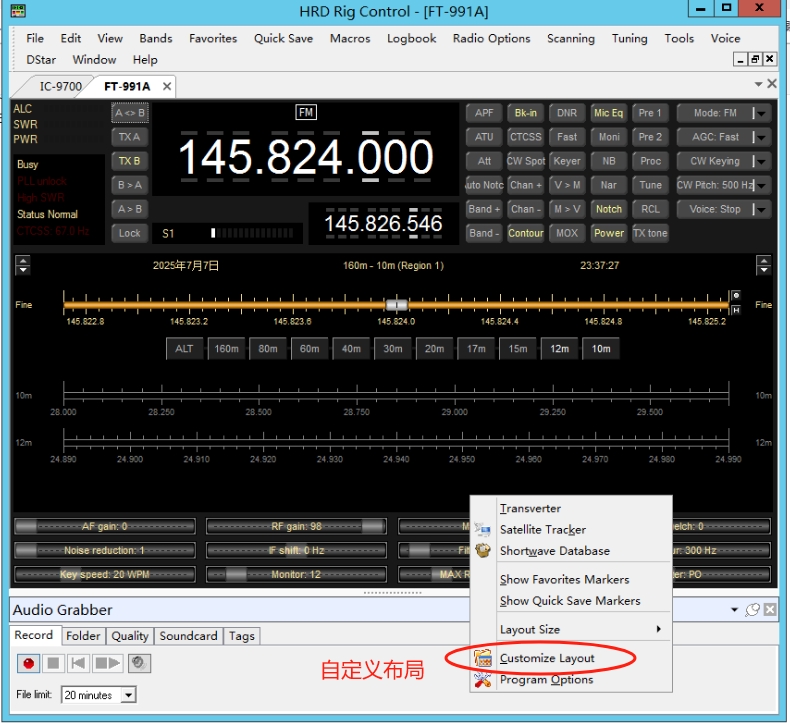Open the Quality tab in Audio Grabber
The image size is (790, 725).
point(130,636)
